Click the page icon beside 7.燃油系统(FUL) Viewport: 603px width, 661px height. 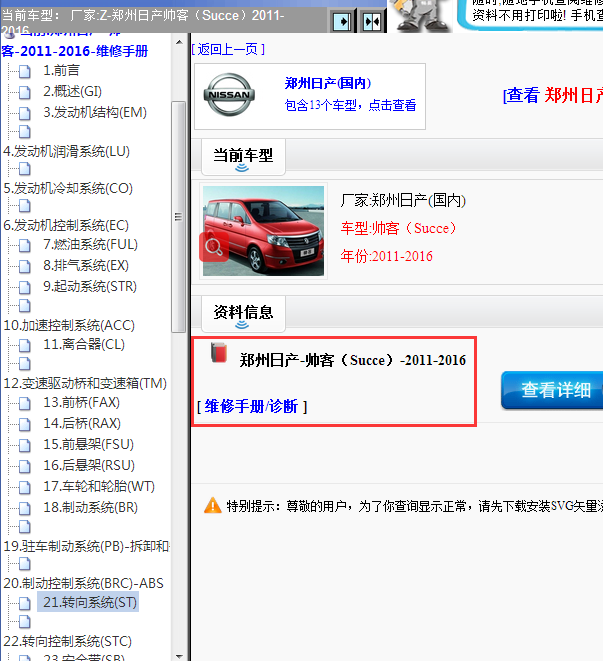[x=25, y=245]
